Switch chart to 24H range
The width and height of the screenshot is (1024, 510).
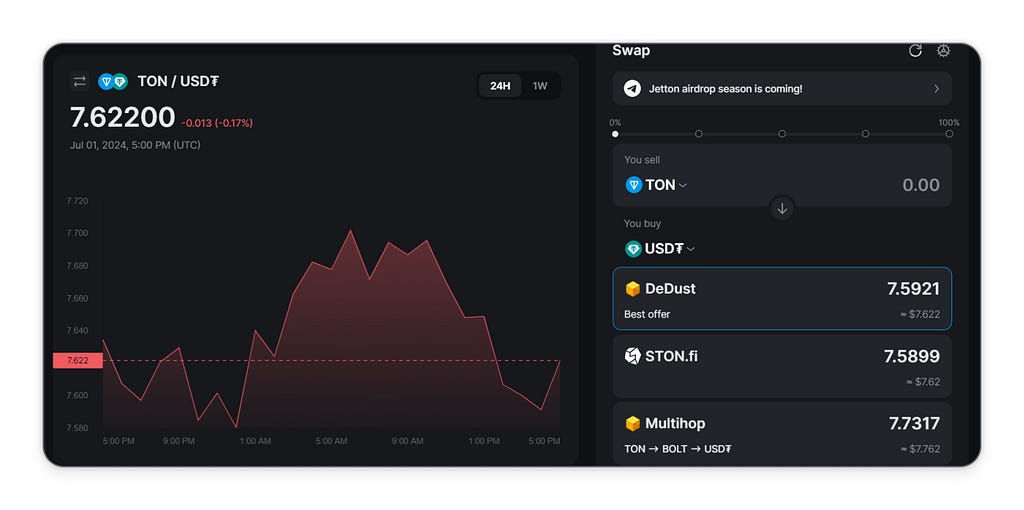point(500,86)
